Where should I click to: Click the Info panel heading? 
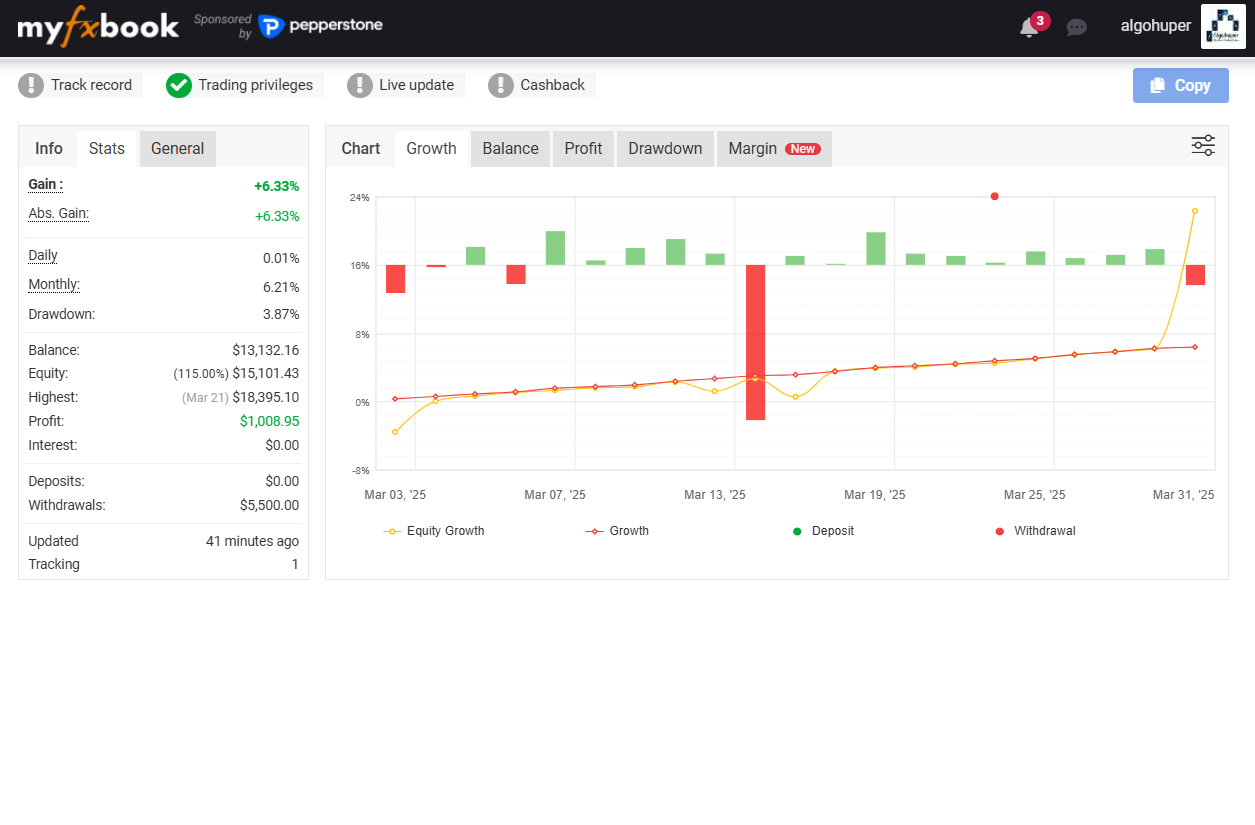pos(49,148)
